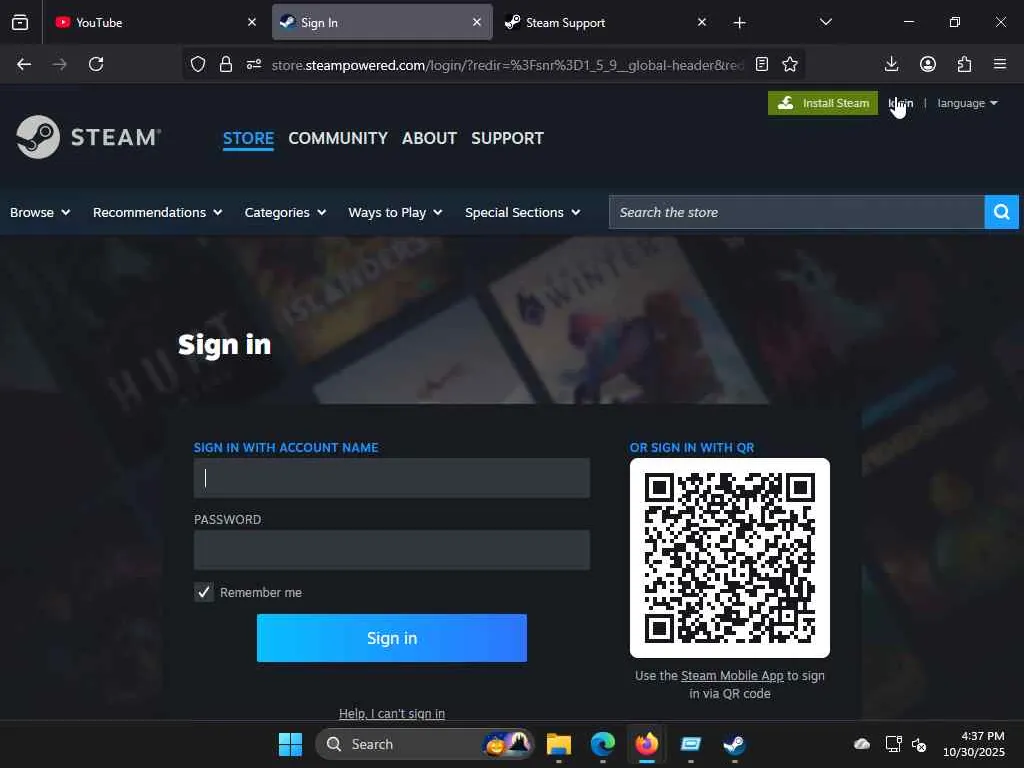Toggle reader view icon in address bar

pos(761,64)
